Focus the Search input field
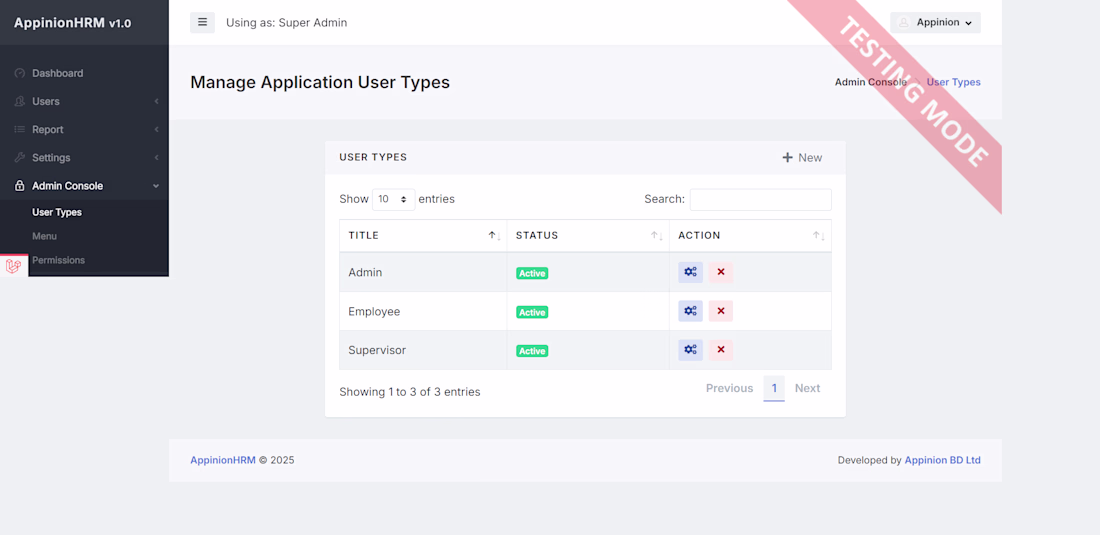The image size is (1100, 535). (760, 199)
